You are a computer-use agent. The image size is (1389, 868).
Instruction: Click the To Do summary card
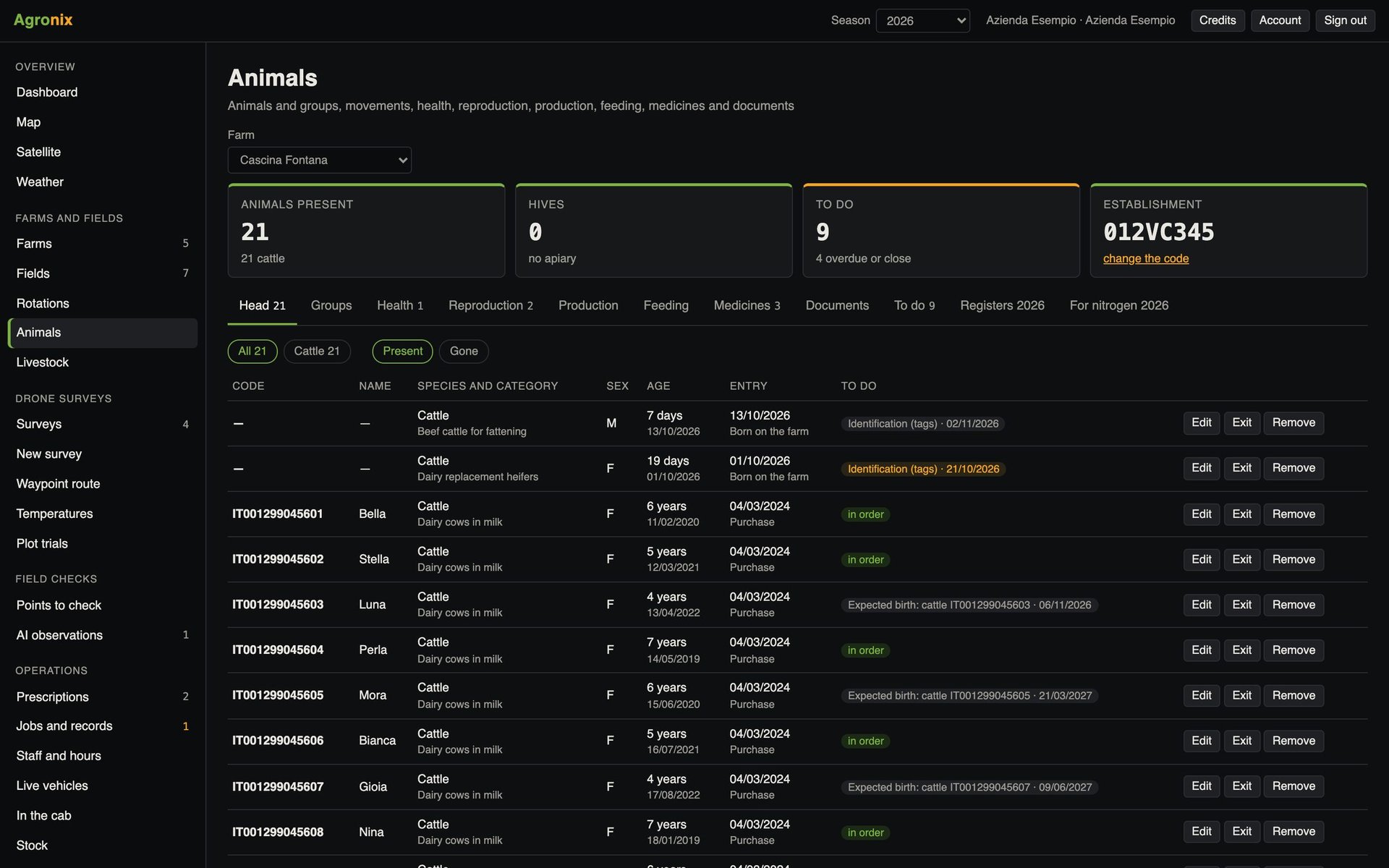pos(940,231)
